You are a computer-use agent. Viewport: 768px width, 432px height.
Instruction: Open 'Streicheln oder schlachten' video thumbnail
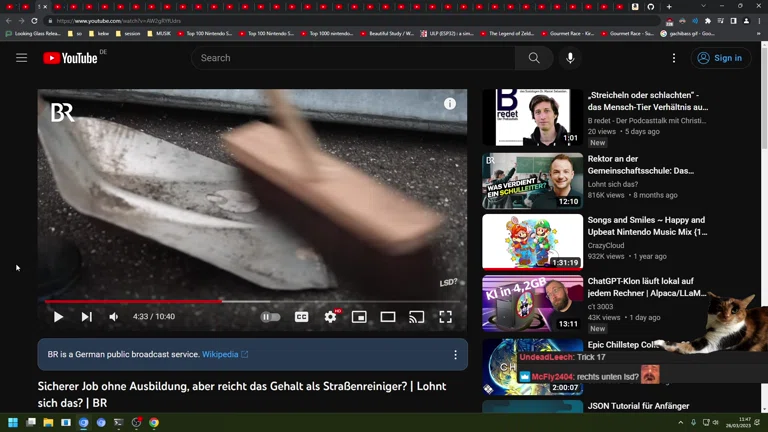532,117
